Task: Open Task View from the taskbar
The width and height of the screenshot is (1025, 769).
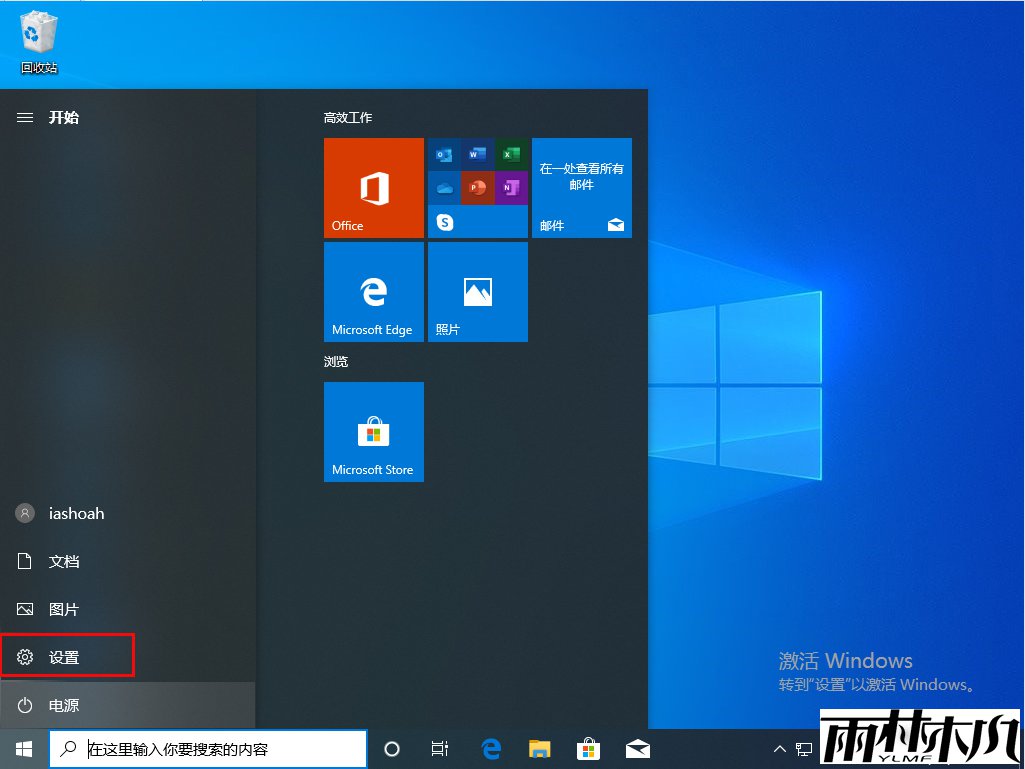Action: tap(440, 748)
